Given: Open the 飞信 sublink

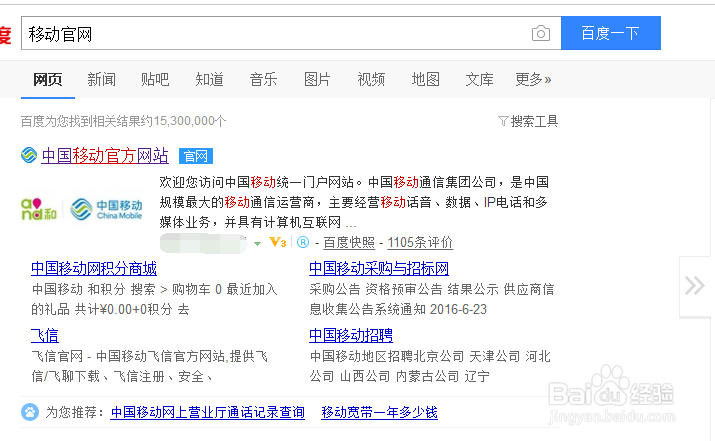Looking at the screenshot, I should click(x=45, y=336).
